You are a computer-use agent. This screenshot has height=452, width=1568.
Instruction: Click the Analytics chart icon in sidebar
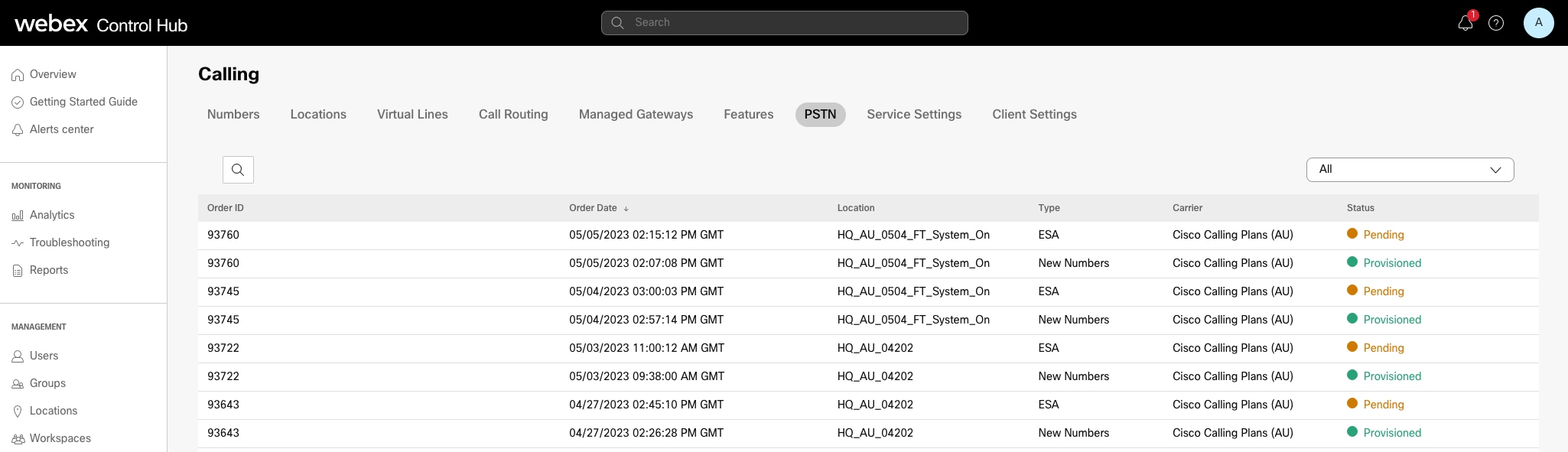click(x=18, y=216)
